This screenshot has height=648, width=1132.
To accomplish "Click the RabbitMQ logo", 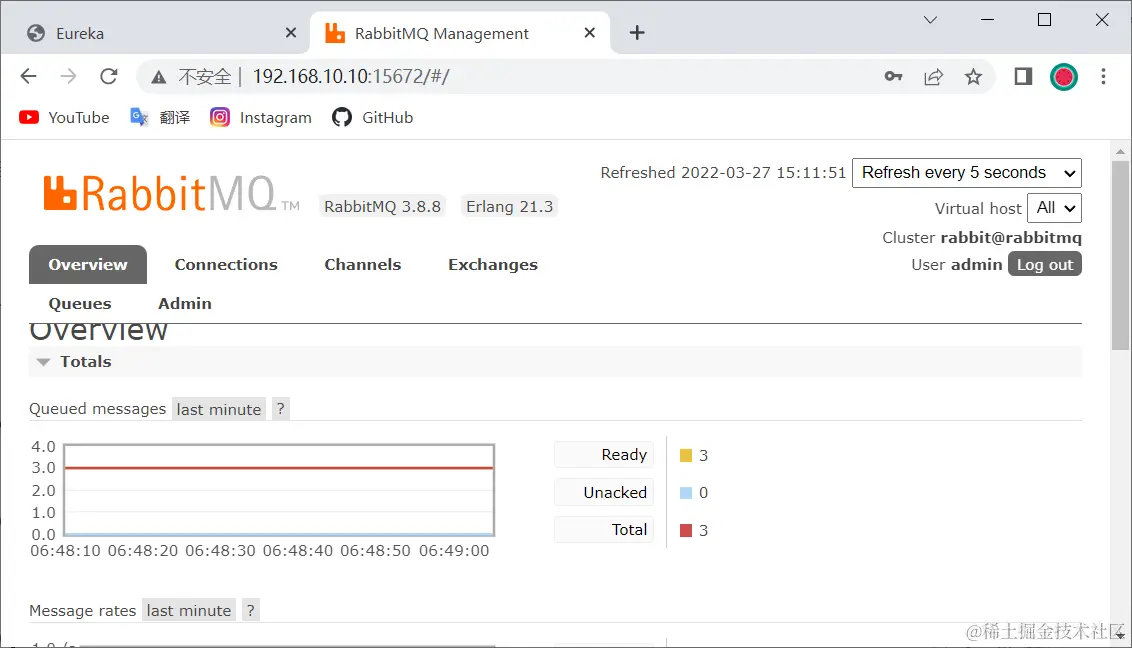I will [171, 193].
